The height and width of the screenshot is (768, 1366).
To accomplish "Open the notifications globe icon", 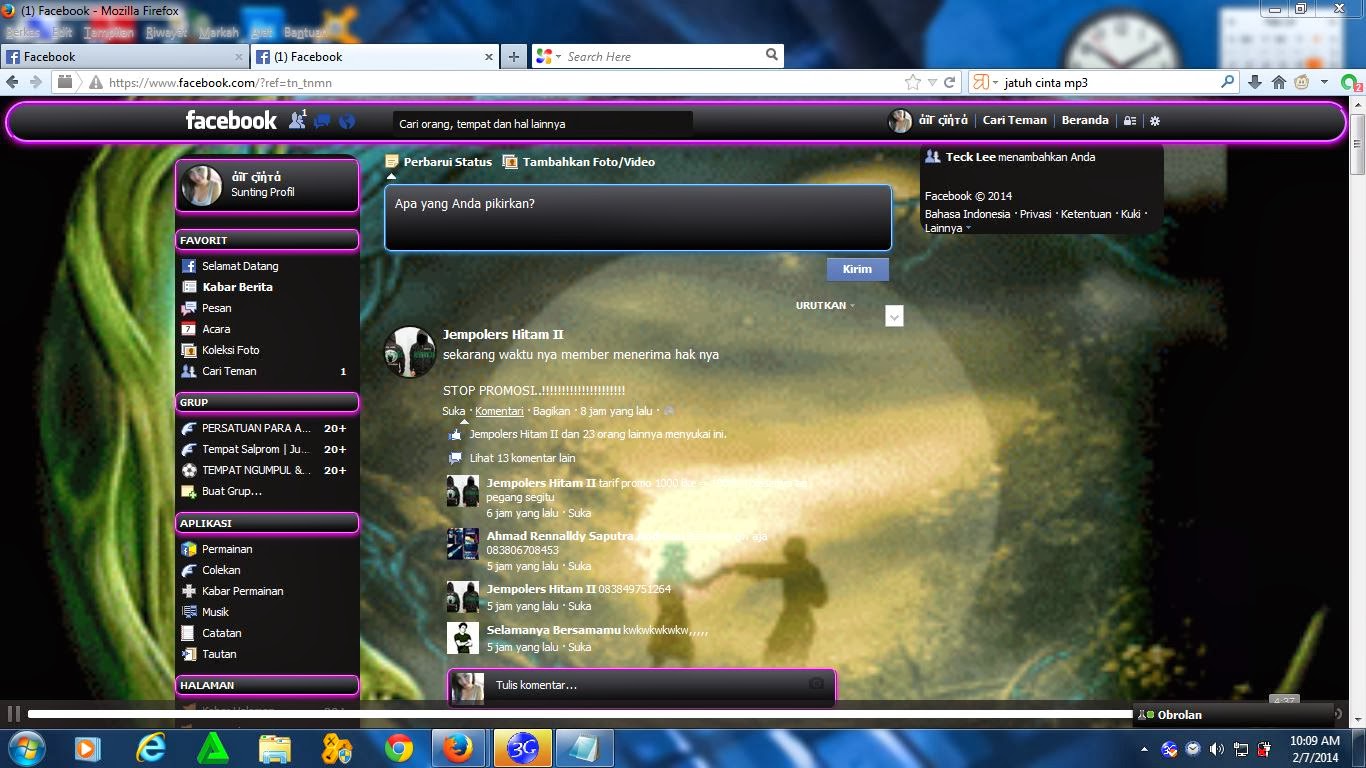I will (x=347, y=121).
